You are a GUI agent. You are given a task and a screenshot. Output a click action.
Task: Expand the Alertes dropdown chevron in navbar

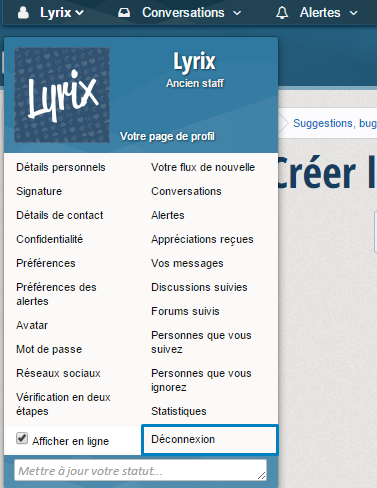pos(353,13)
